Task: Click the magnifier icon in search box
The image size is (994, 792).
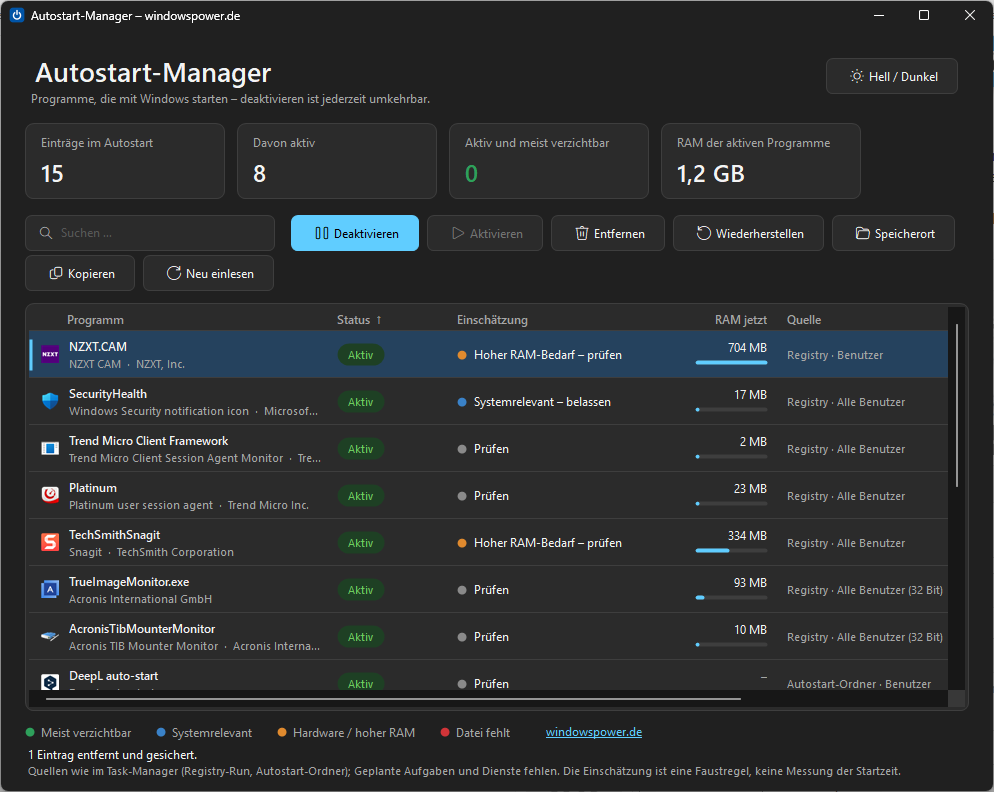Action: click(x=46, y=233)
